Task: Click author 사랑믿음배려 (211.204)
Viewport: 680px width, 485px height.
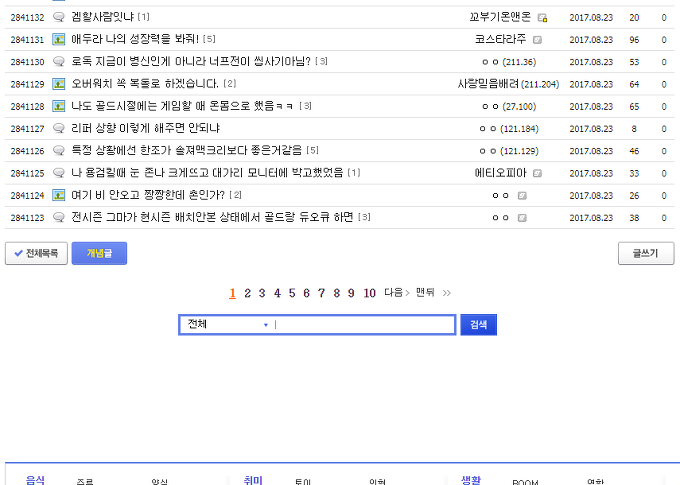Action: tap(508, 84)
